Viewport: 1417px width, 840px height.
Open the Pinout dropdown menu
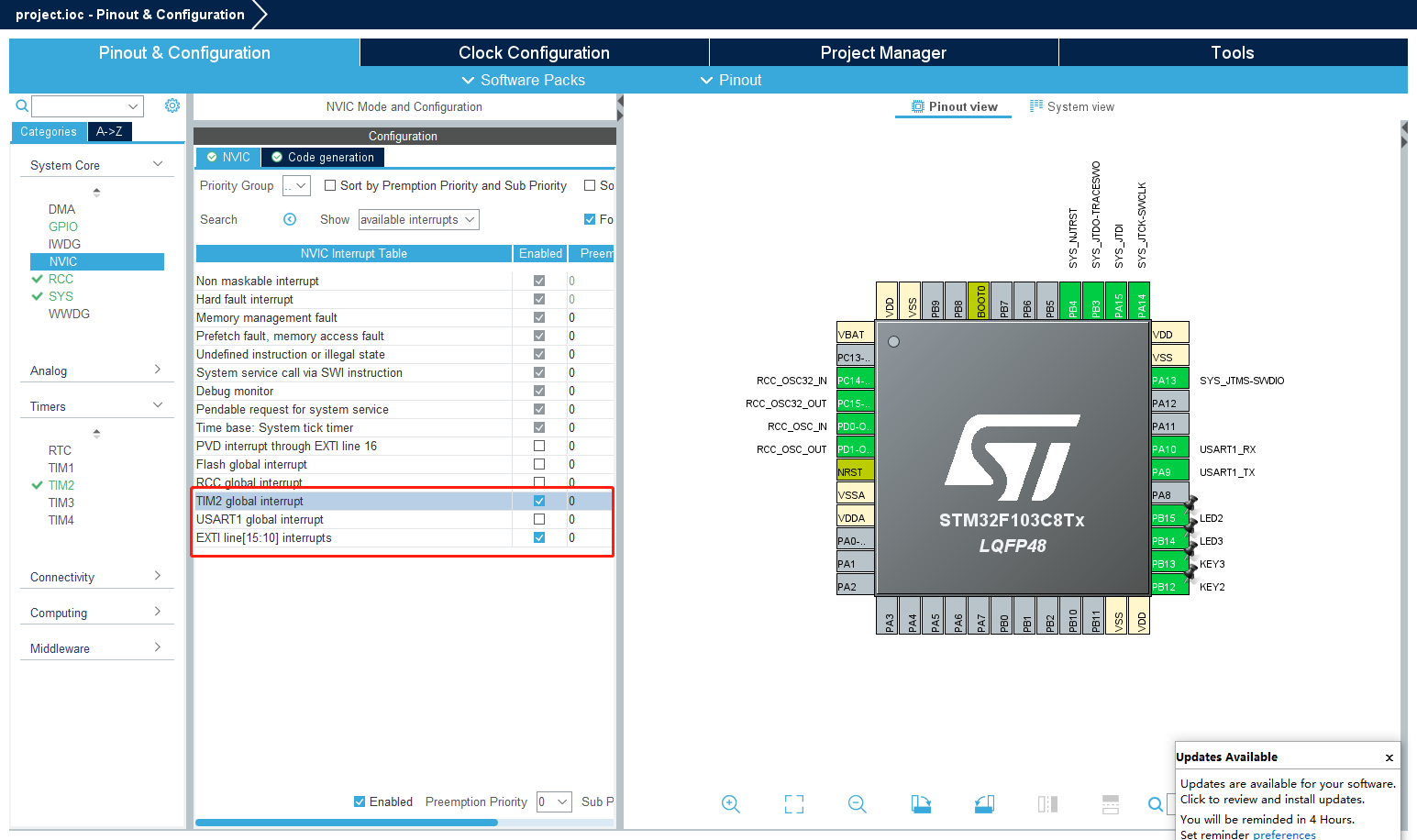click(731, 80)
